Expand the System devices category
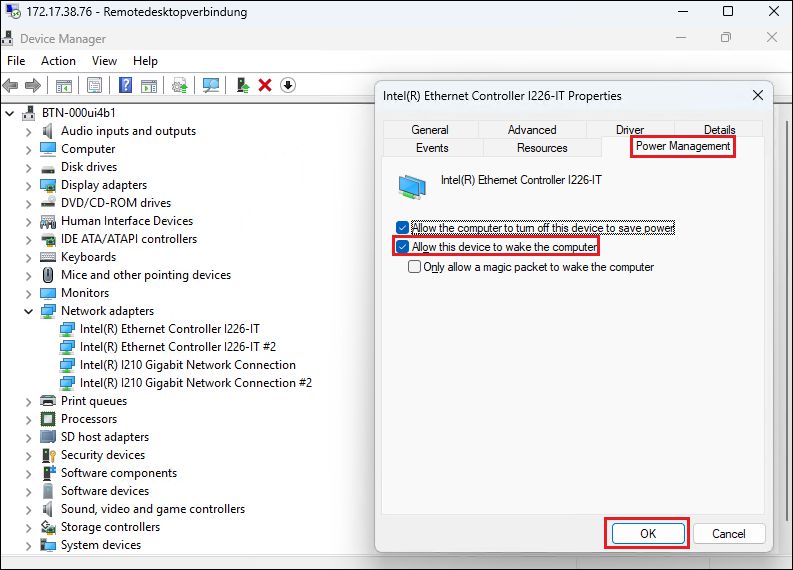The image size is (793, 570). coord(29,546)
